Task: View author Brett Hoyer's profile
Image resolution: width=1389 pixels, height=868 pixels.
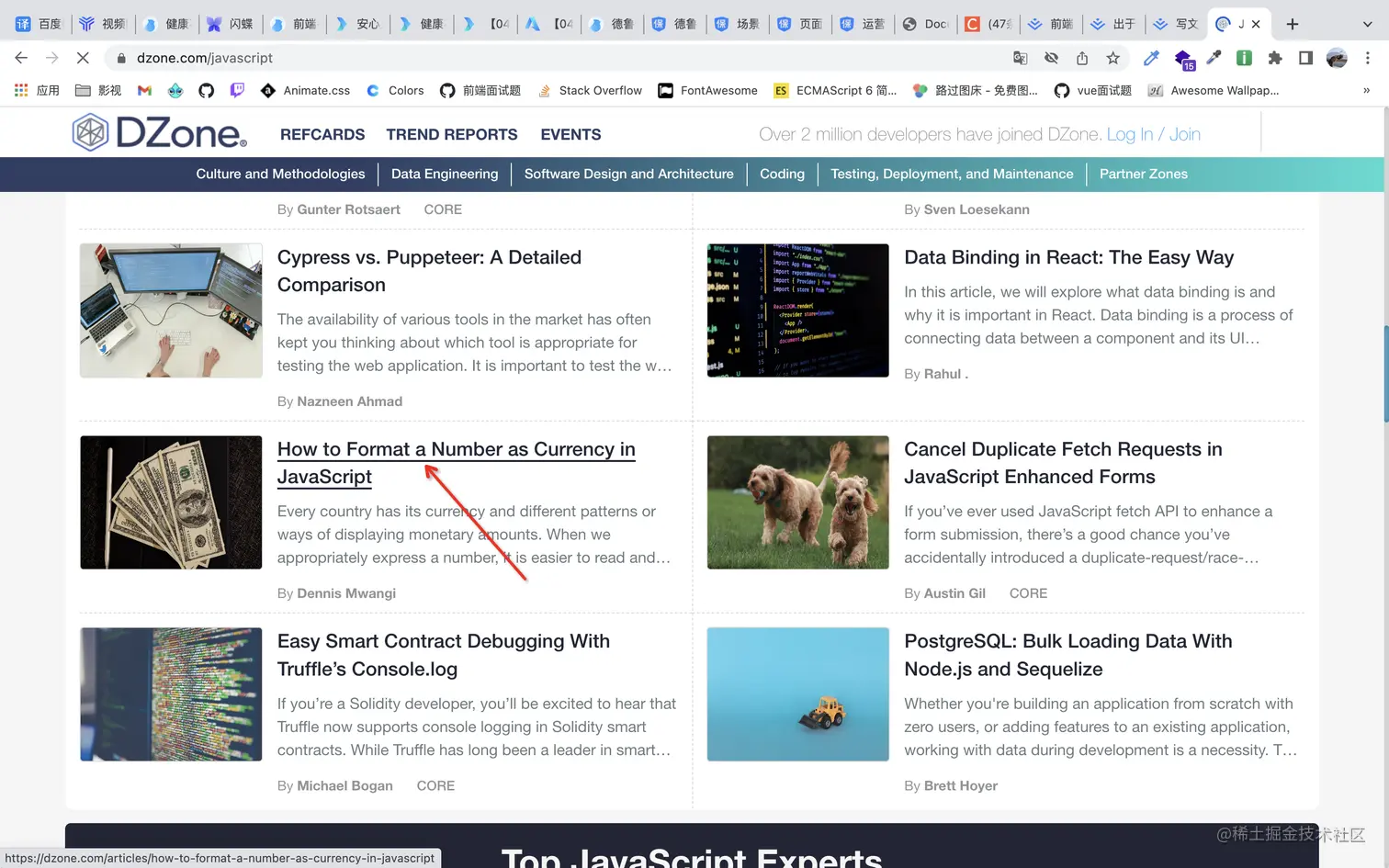Action: click(961, 785)
